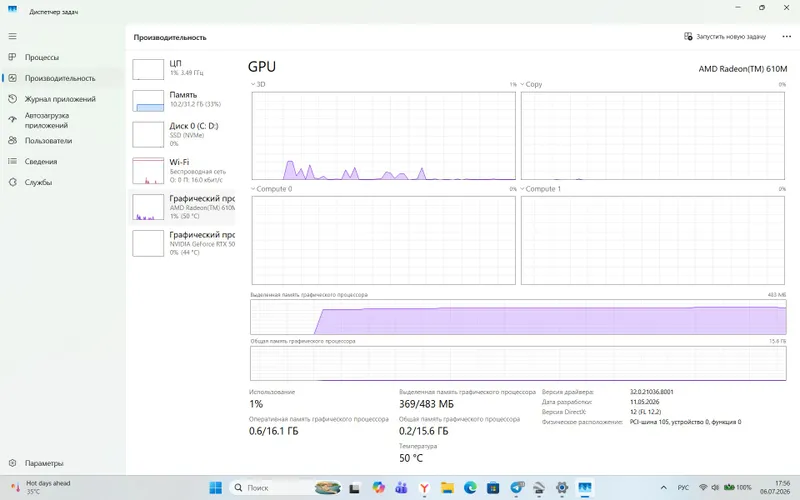This screenshot has width=800, height=500.
Task: Click the DirectX version 12 (FL 12.2)
Action: tap(645, 412)
